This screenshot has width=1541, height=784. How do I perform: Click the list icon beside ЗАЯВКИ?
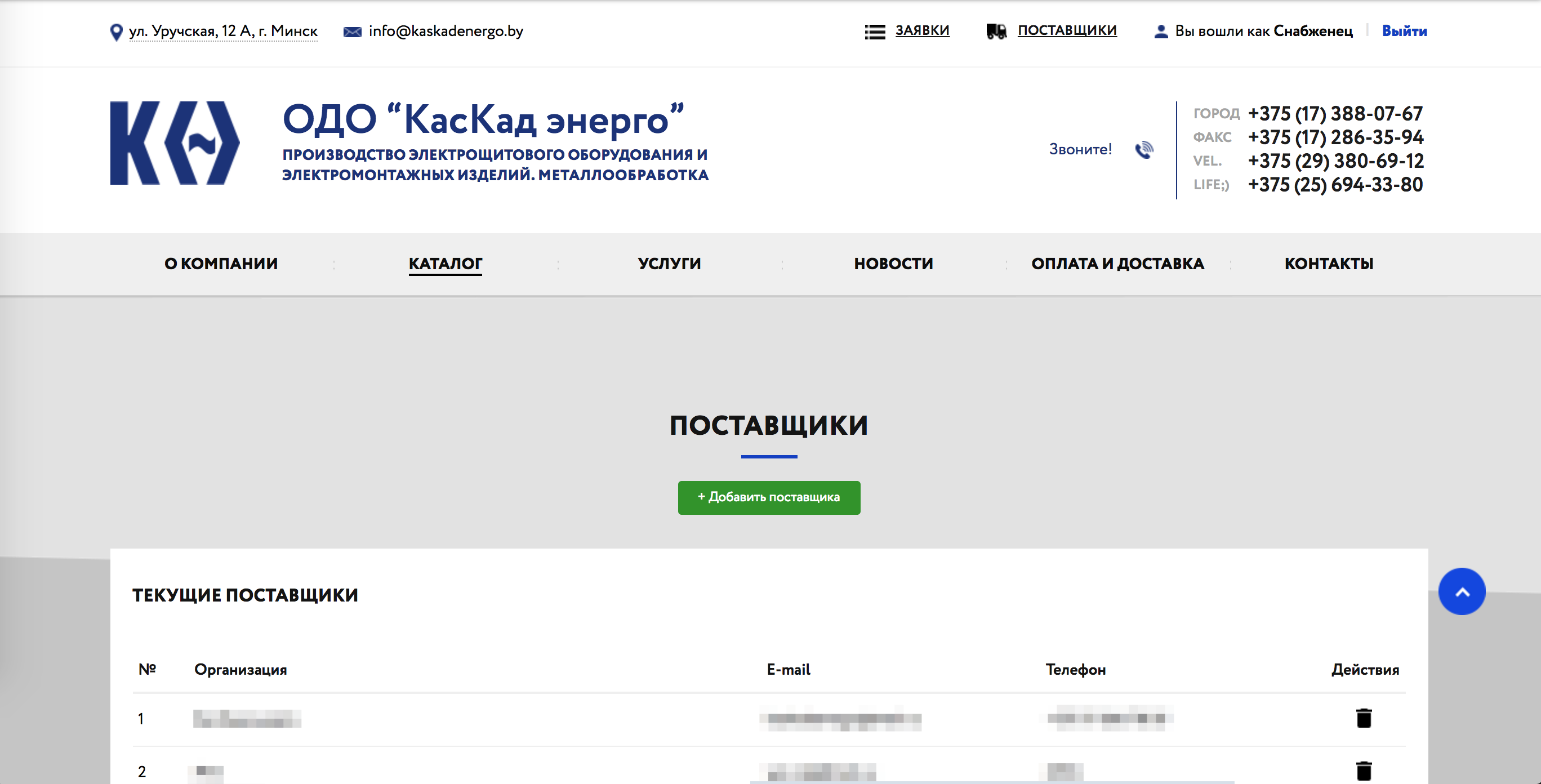875,32
